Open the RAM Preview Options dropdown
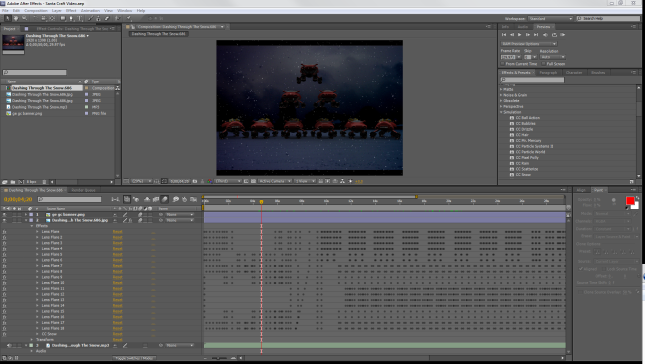 [x=528, y=44]
